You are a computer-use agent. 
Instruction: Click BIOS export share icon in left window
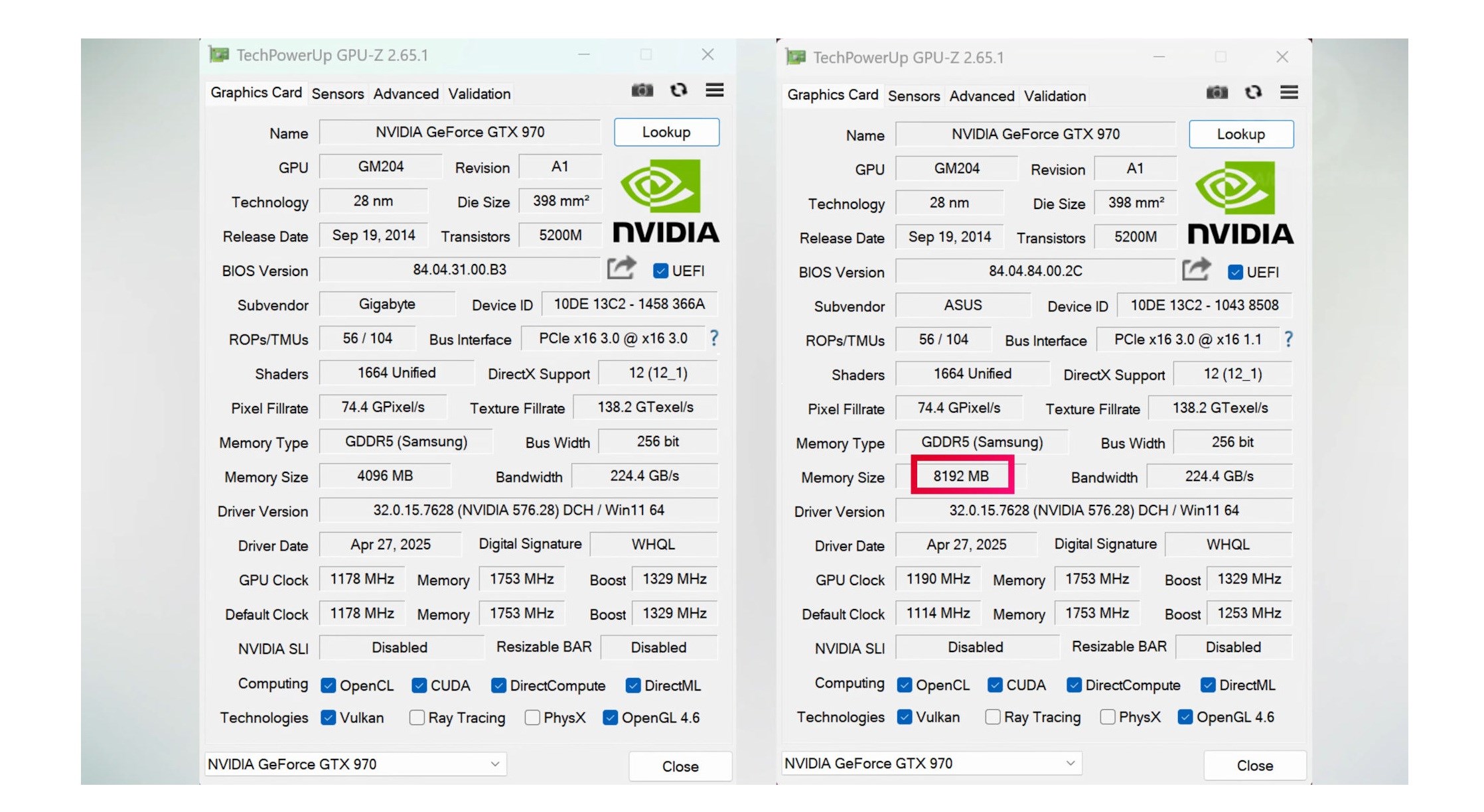click(x=622, y=268)
